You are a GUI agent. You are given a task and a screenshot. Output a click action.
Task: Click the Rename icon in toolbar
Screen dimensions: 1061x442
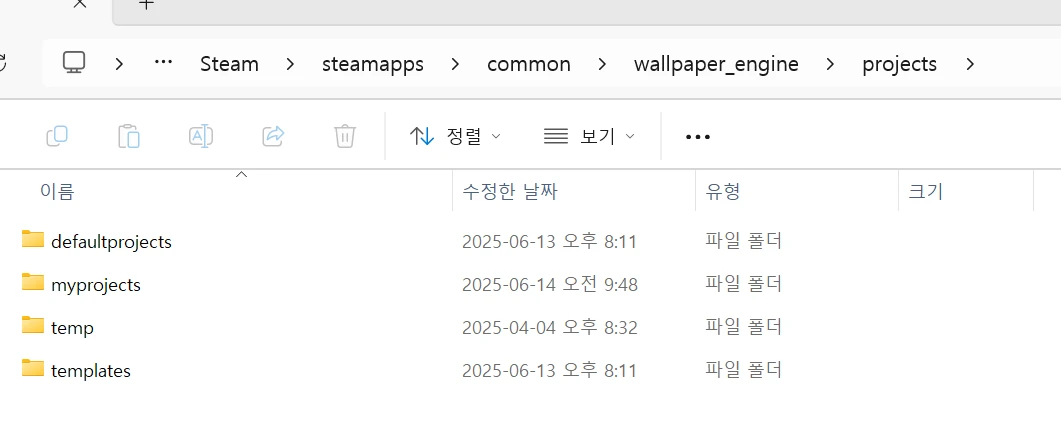coord(201,136)
